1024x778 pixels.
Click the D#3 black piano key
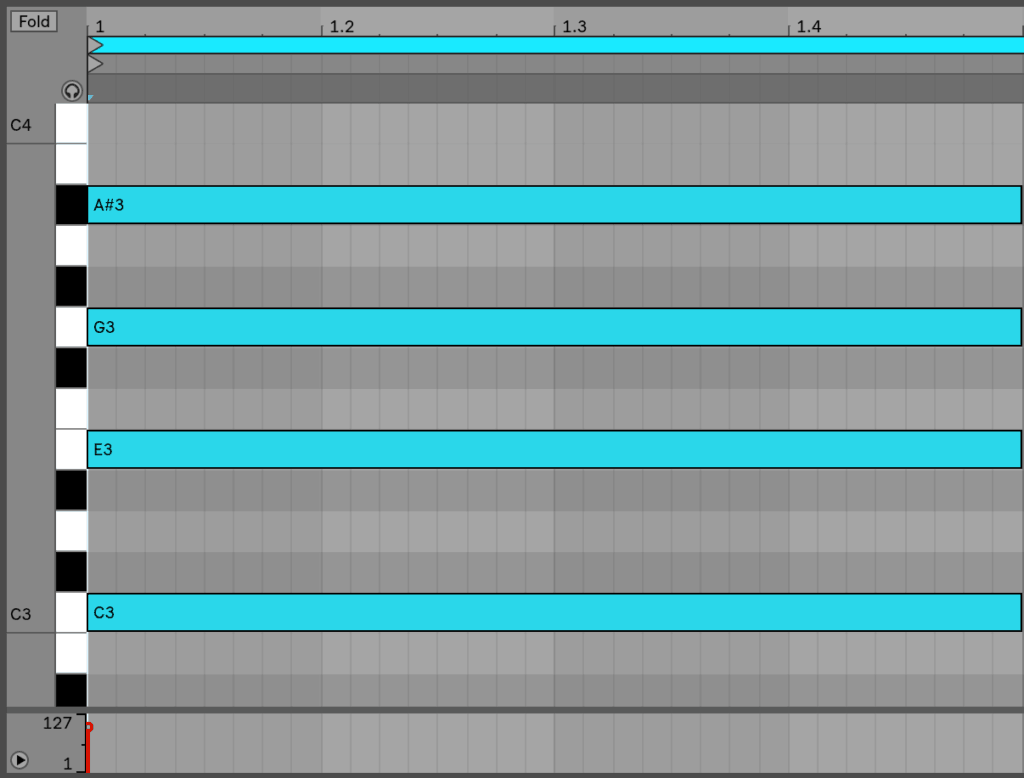[x=71, y=490]
